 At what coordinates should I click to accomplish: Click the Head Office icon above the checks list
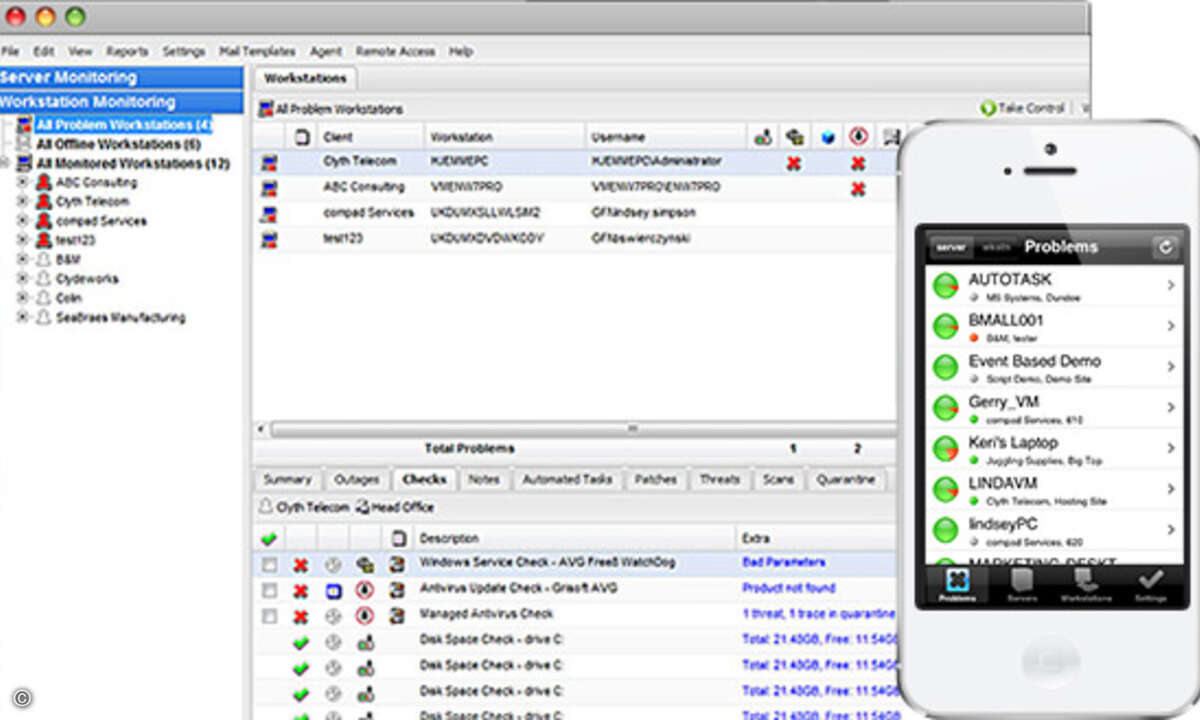click(x=362, y=508)
